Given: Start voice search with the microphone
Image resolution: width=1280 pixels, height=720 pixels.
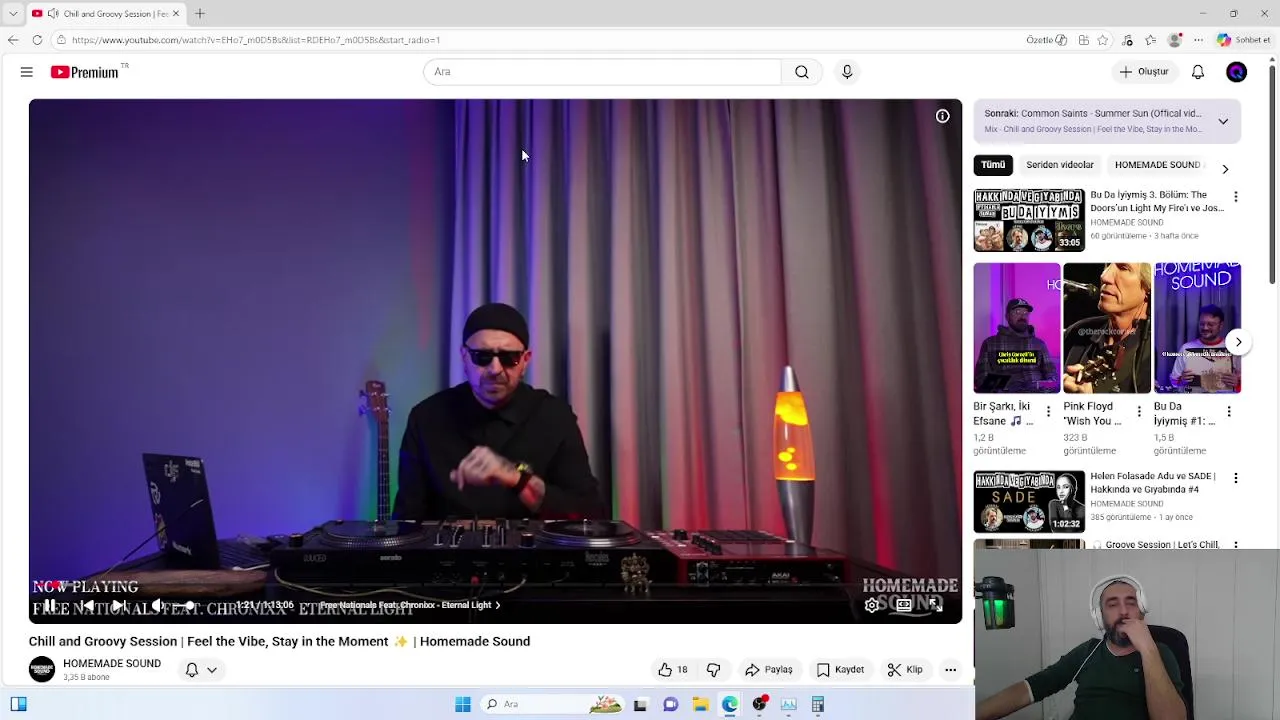Looking at the screenshot, I should [847, 72].
